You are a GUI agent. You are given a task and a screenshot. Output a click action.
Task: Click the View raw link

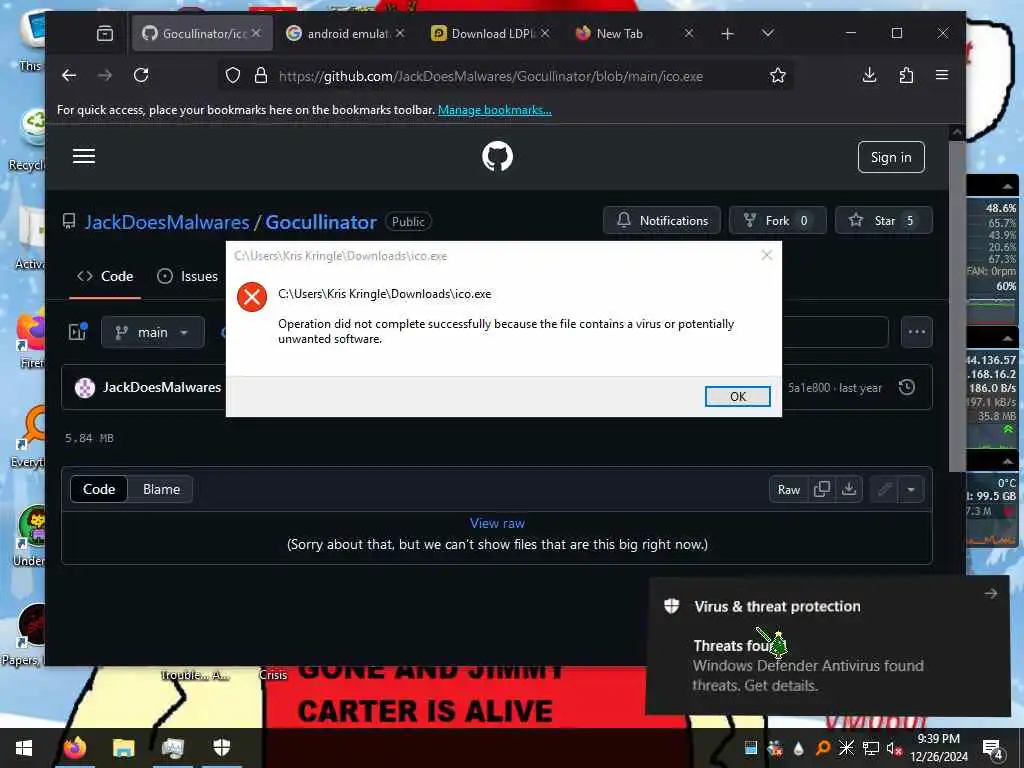[x=497, y=523]
